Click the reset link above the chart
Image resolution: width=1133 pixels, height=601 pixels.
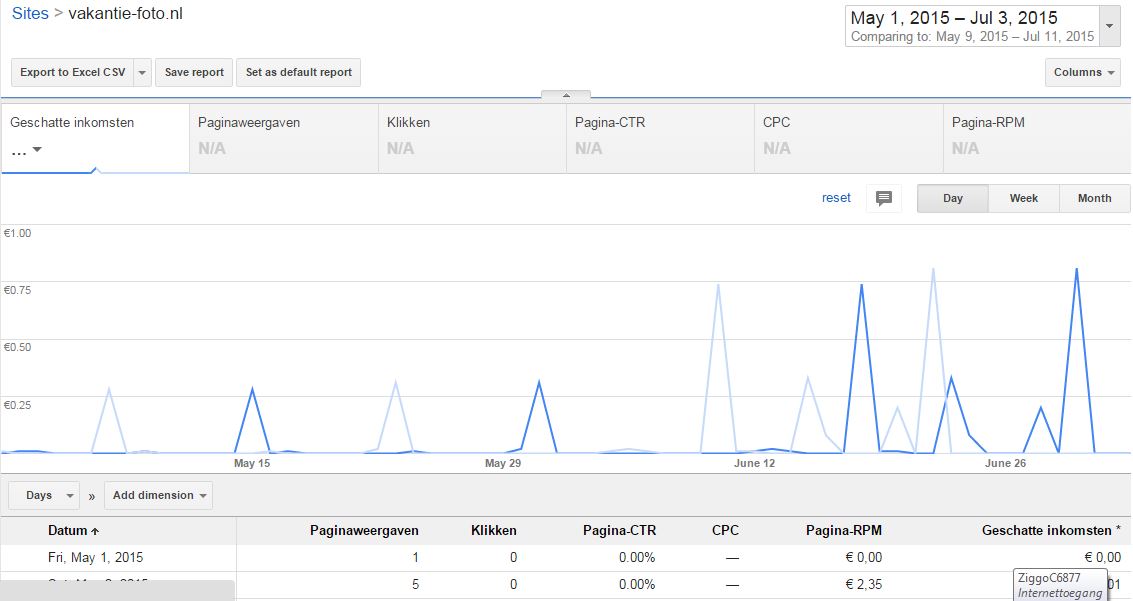pos(836,197)
